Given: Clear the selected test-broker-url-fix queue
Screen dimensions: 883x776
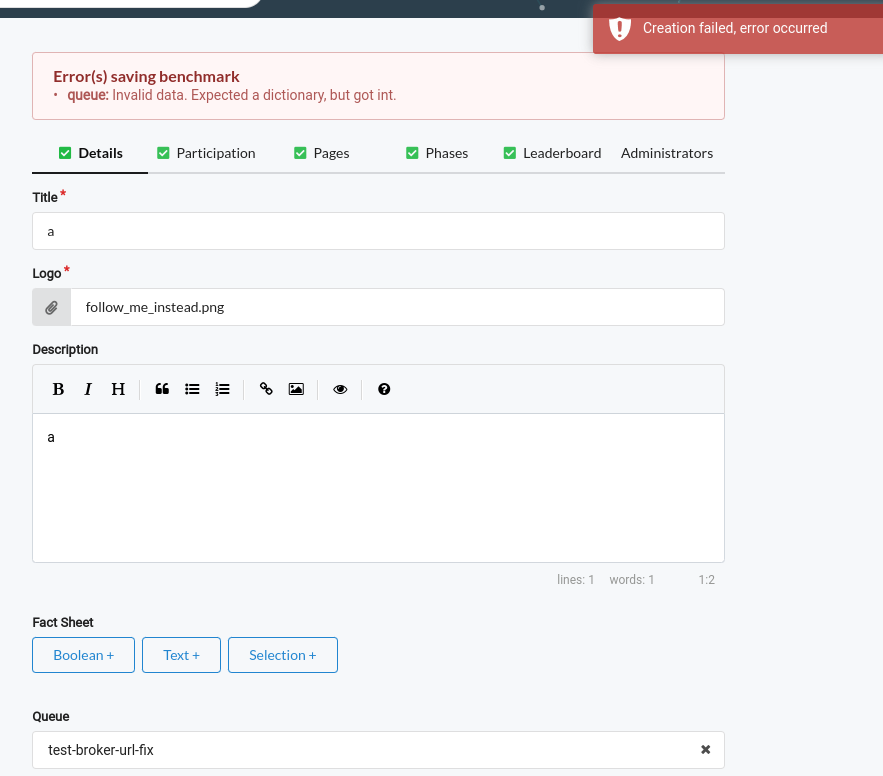Looking at the screenshot, I should [705, 749].
